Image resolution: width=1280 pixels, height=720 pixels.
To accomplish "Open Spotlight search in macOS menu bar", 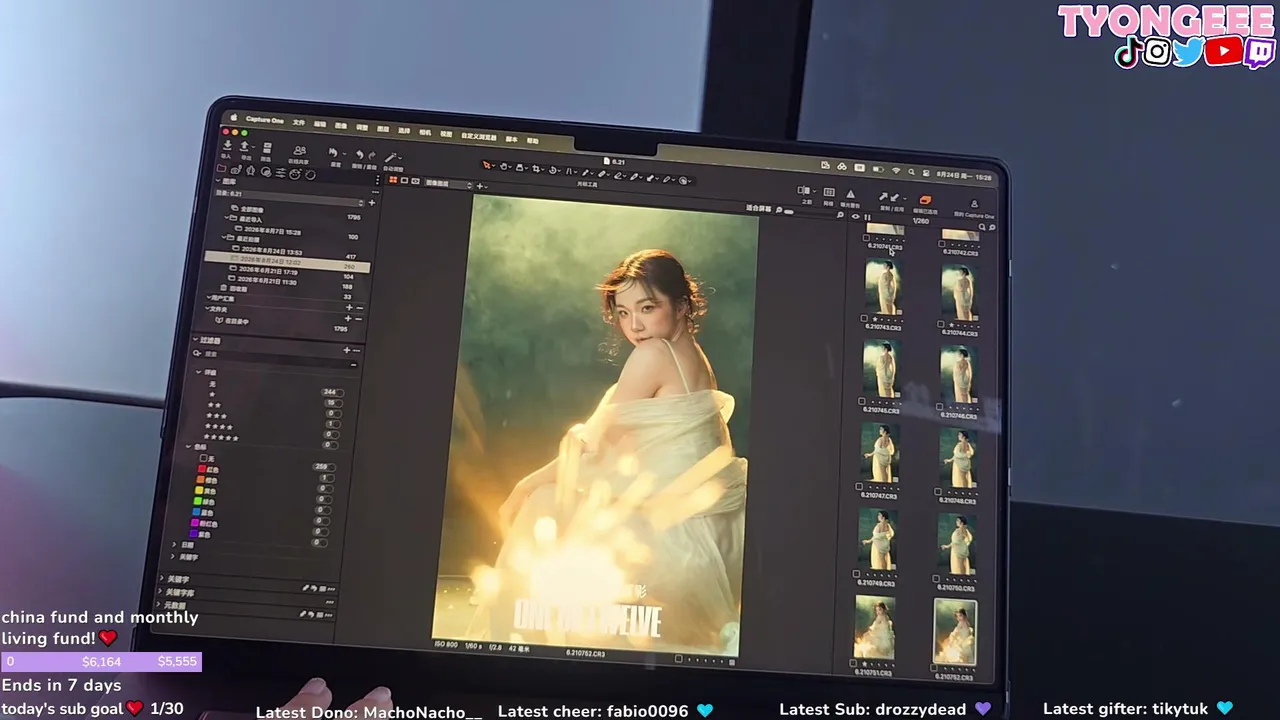I will click(912, 172).
